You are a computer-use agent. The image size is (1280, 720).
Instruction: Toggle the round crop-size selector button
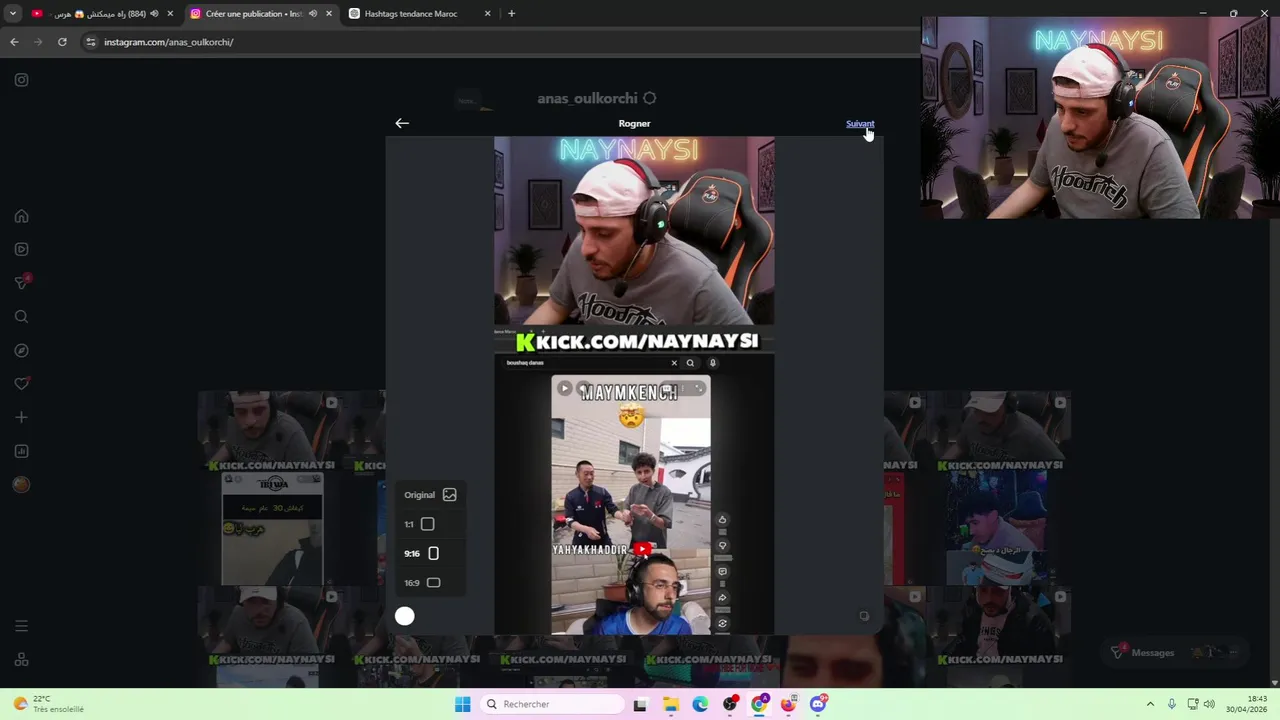click(404, 616)
